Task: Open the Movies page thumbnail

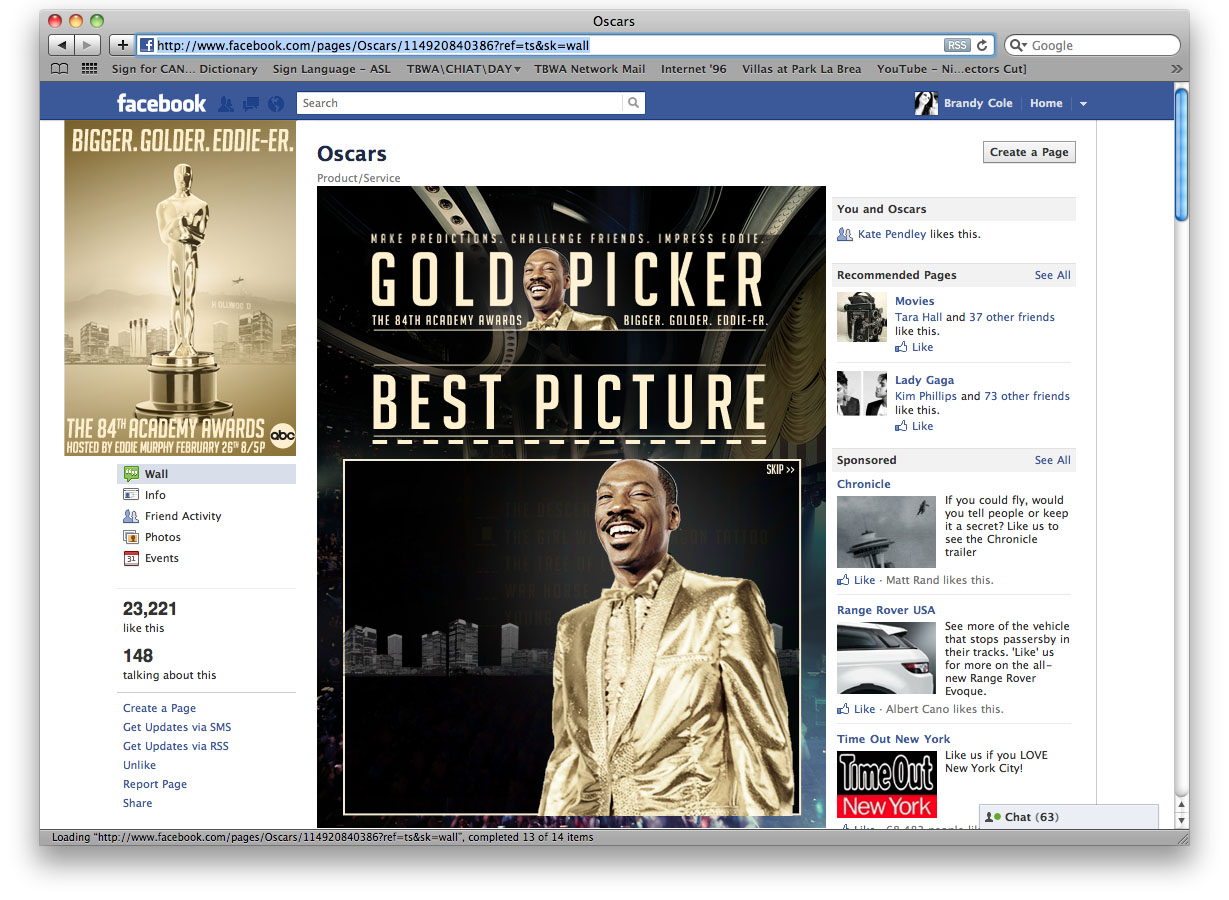Action: click(x=862, y=317)
